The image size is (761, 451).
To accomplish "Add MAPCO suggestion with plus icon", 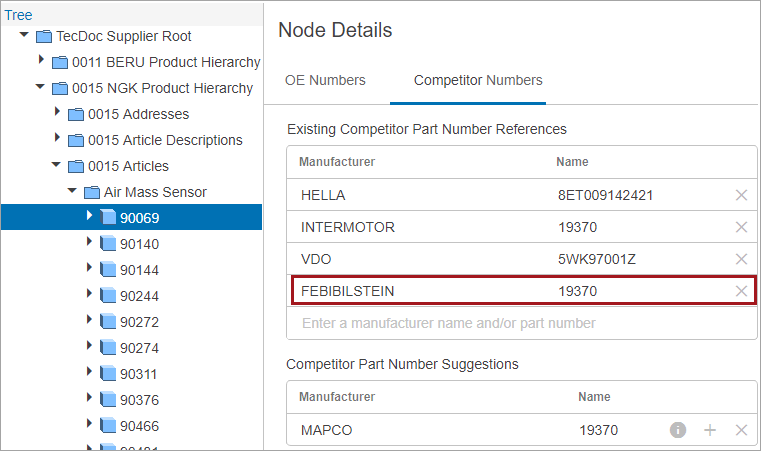I will coord(710,430).
